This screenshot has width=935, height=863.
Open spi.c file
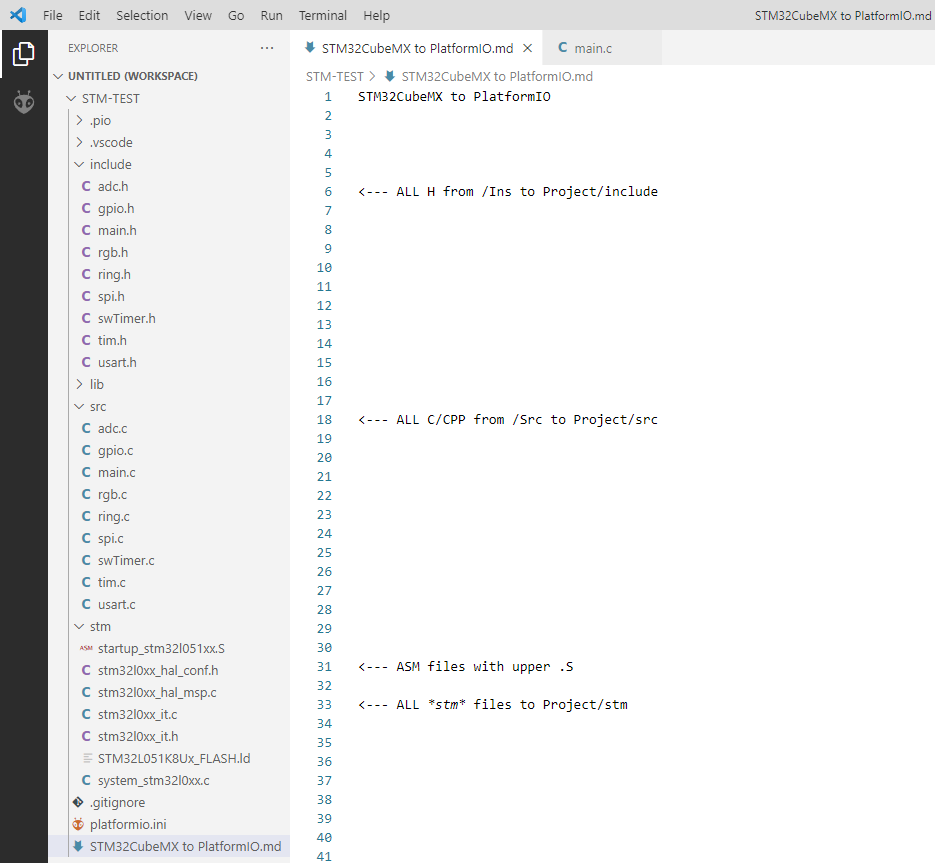click(169, 539)
